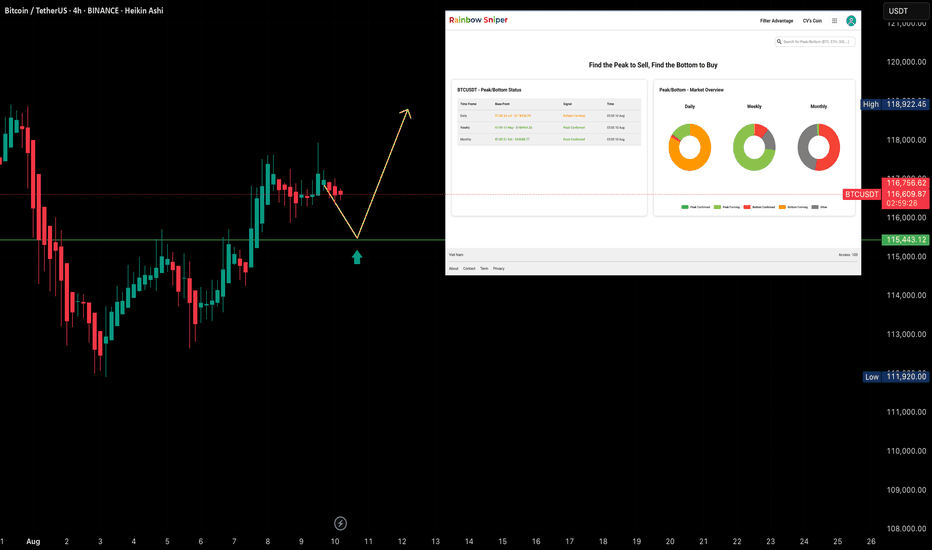Open the user avatar in Rainbow Sniper

851,21
